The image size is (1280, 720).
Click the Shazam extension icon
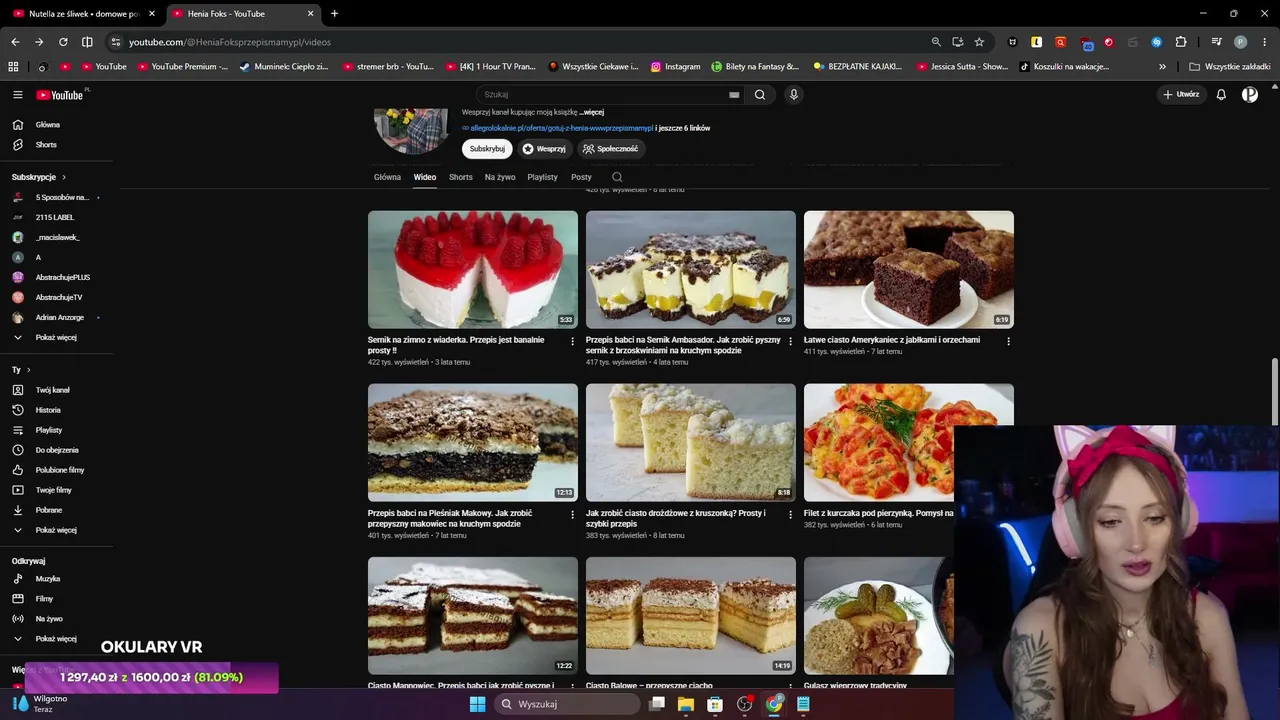click(1157, 42)
